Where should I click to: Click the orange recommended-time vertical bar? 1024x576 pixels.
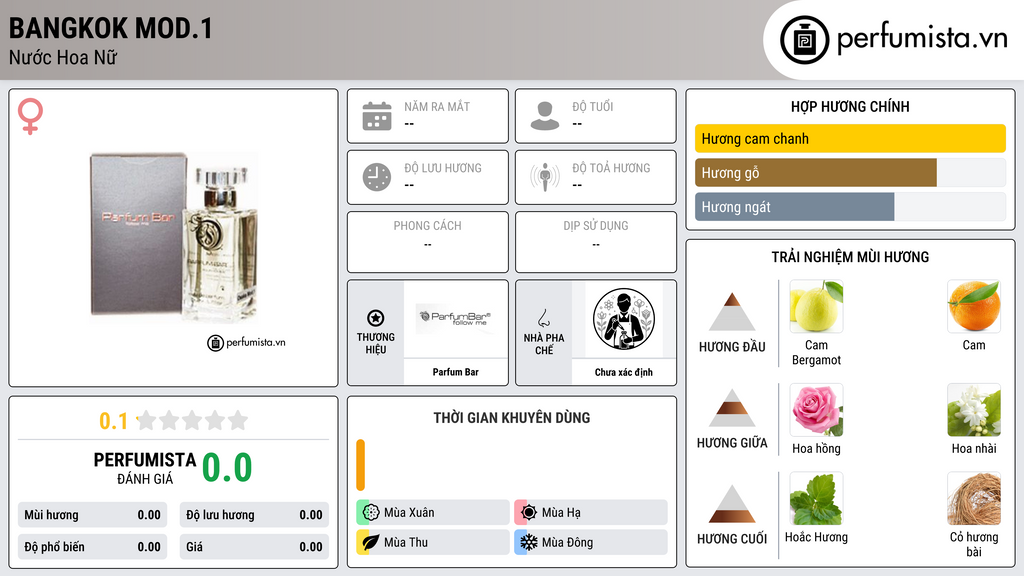(x=360, y=465)
